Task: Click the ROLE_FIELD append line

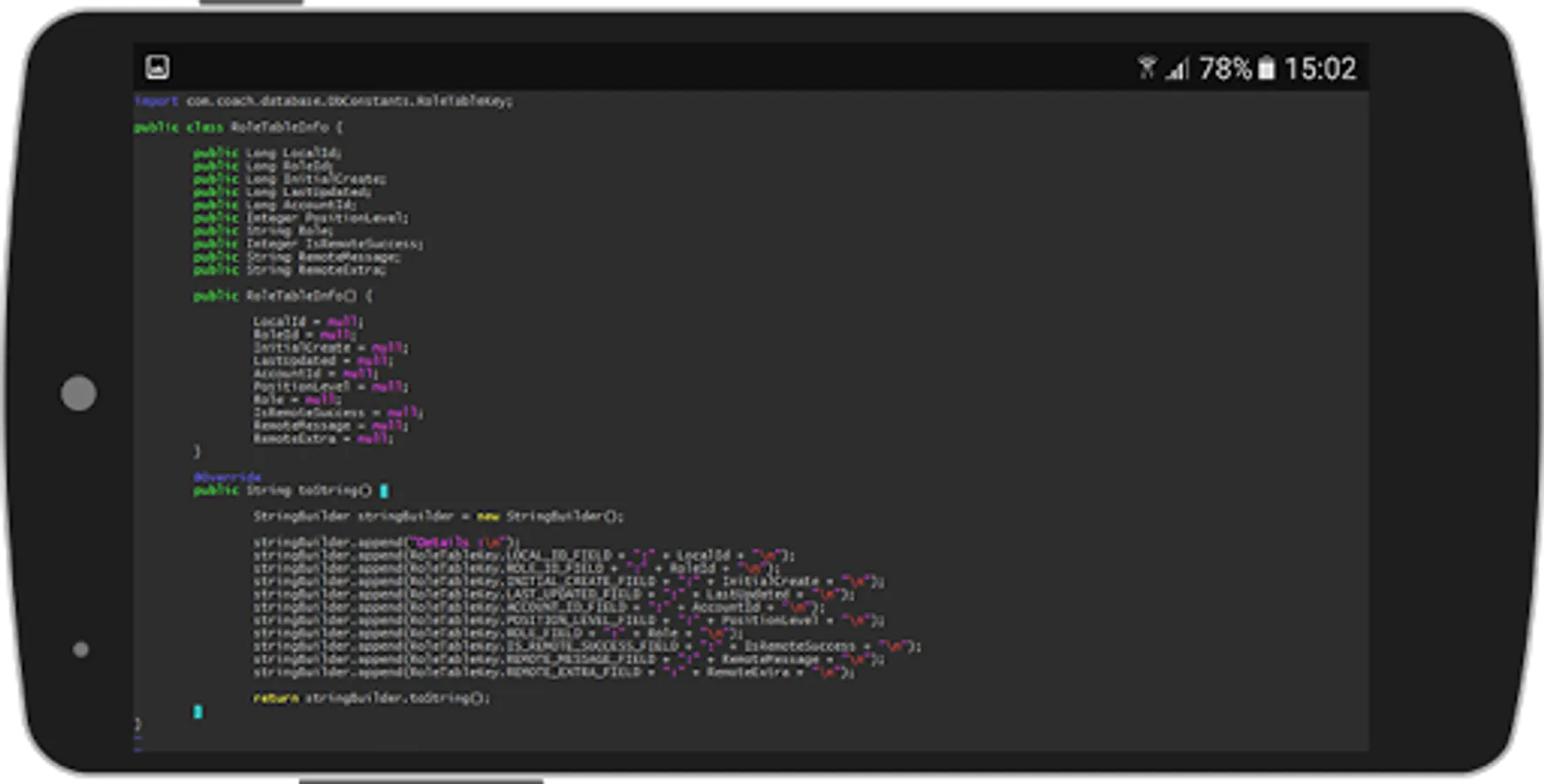Action: click(x=498, y=633)
